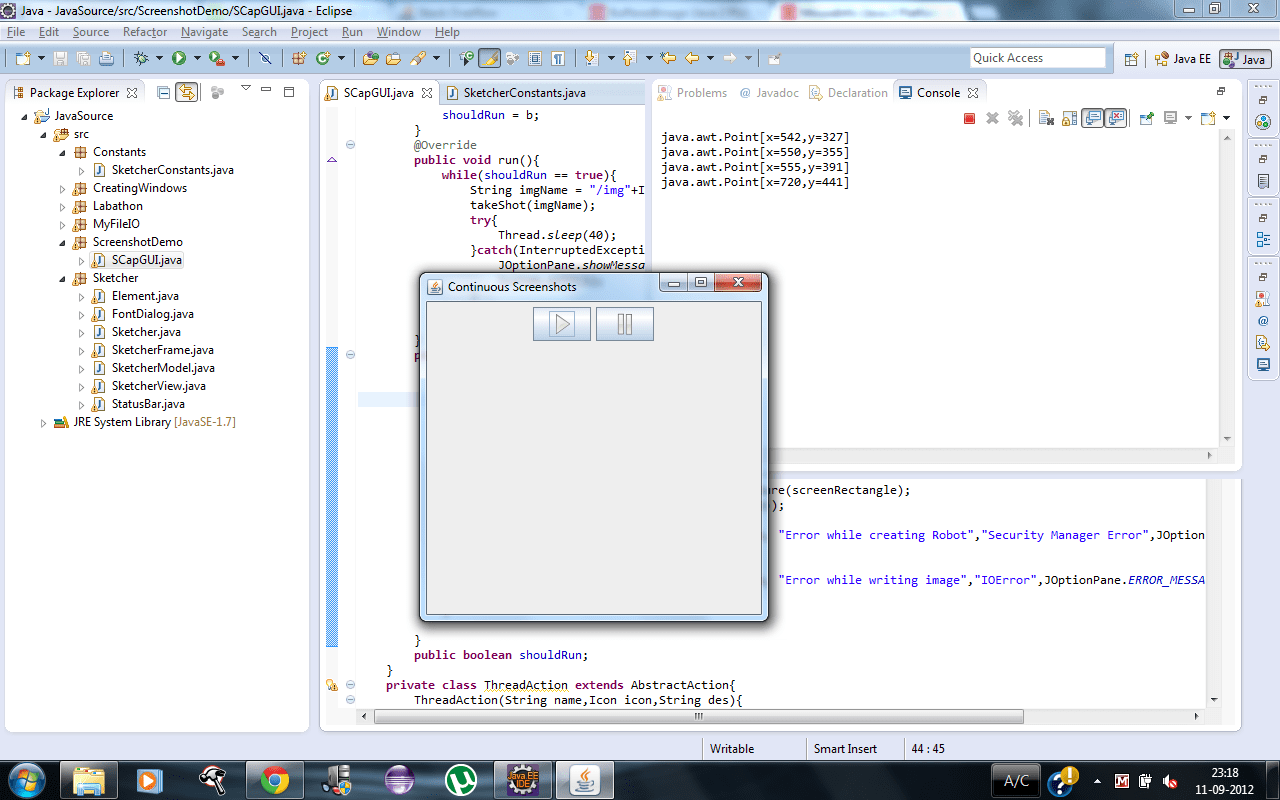This screenshot has width=1280, height=800.
Task: Switch to the Problems tab
Action: 692,93
